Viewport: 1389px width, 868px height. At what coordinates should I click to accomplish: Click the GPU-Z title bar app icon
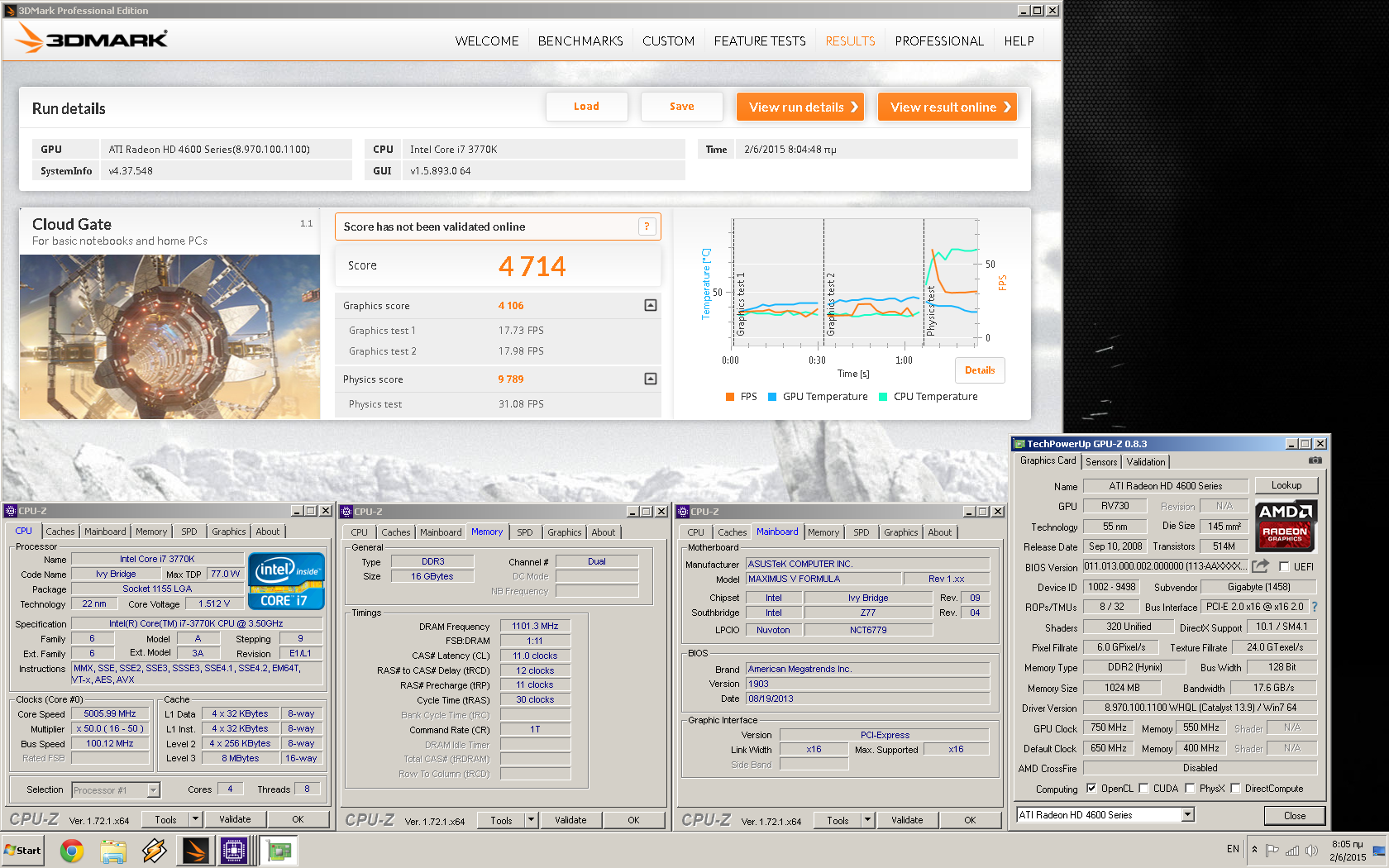(1019, 444)
